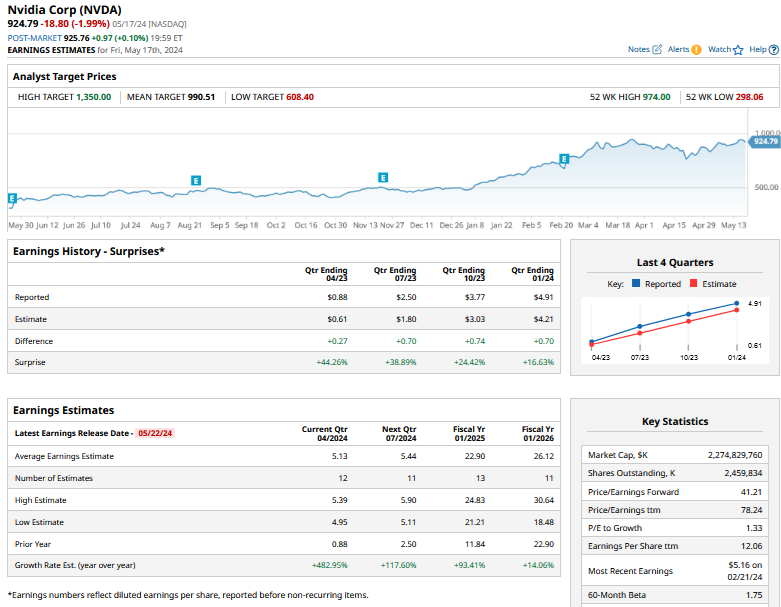
Task: Click the Watch link
Action: [720, 49]
